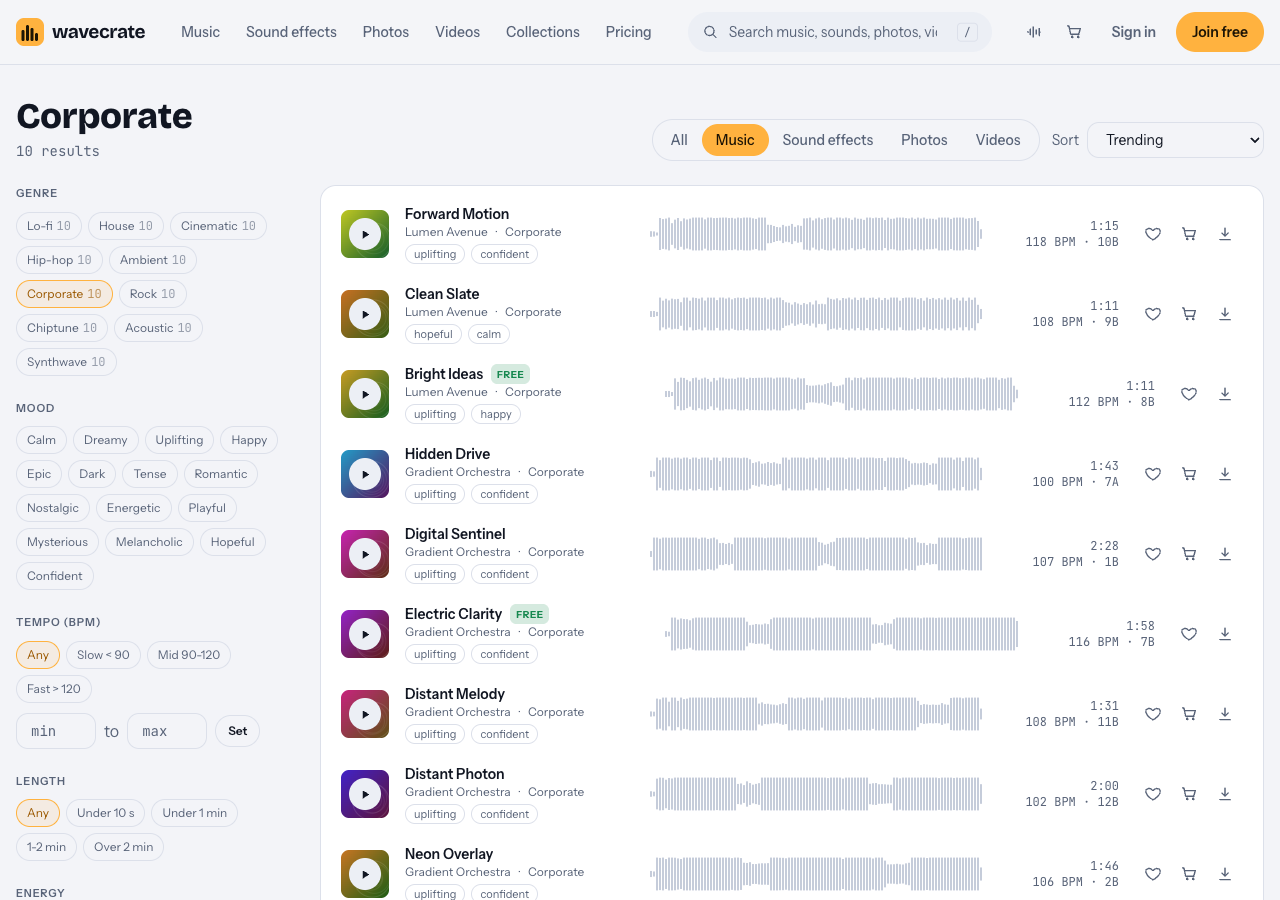The image size is (1280, 900).
Task: Download free Bright Ideas track
Action: point(1225,394)
